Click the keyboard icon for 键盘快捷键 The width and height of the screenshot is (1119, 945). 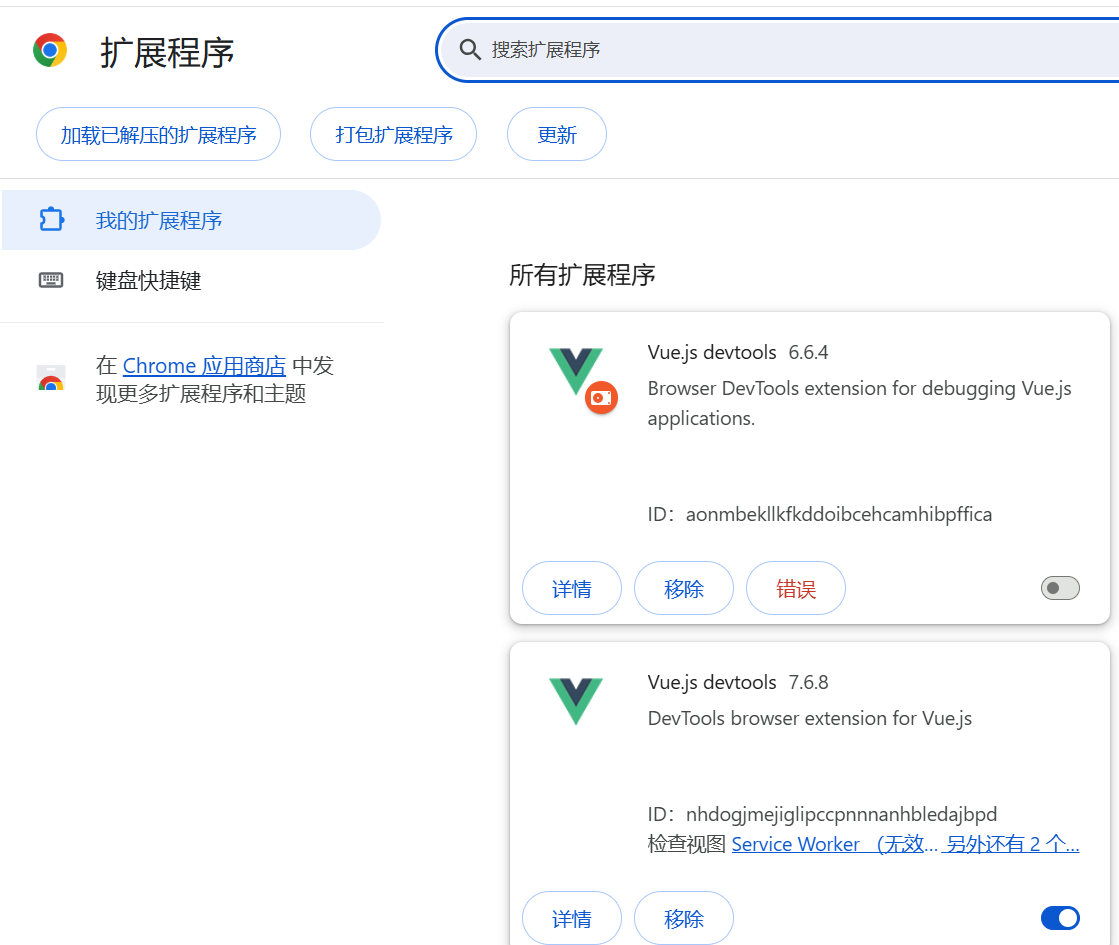[x=51, y=280]
